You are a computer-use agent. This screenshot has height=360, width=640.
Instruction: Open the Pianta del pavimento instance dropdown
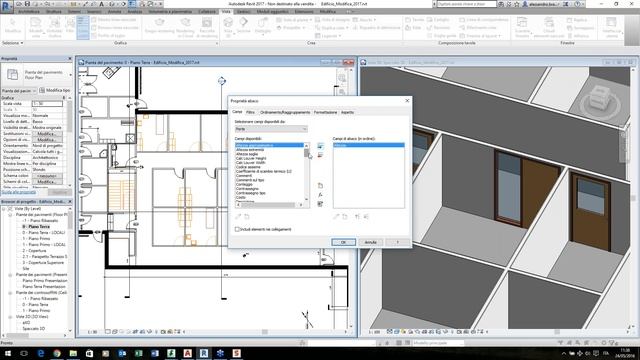point(19,91)
